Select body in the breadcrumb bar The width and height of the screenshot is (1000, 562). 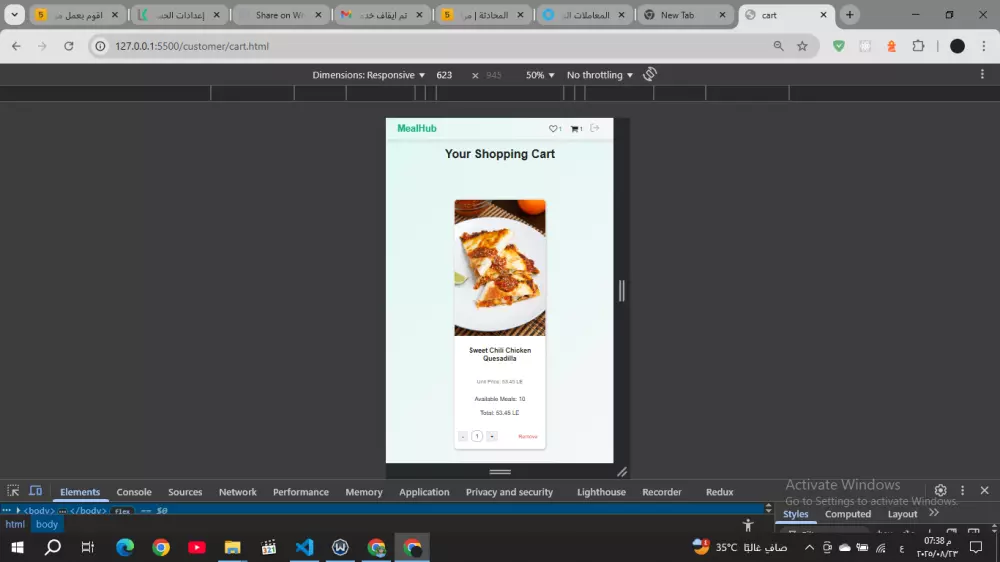click(47, 524)
